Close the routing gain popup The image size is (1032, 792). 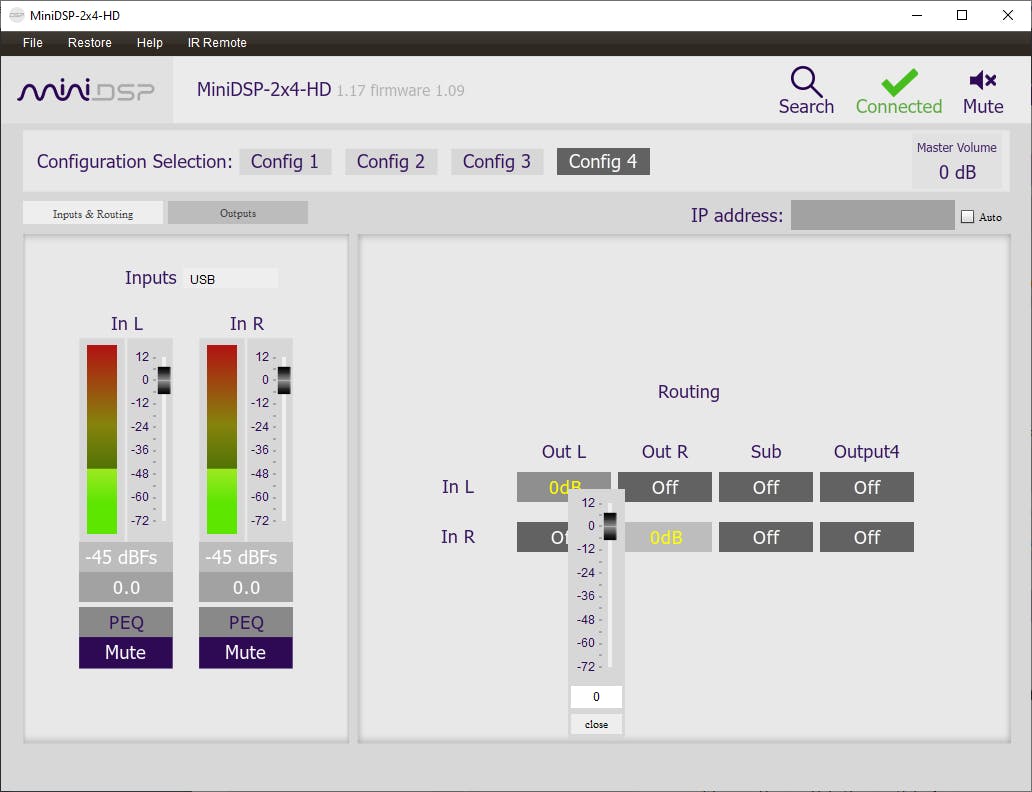596,724
